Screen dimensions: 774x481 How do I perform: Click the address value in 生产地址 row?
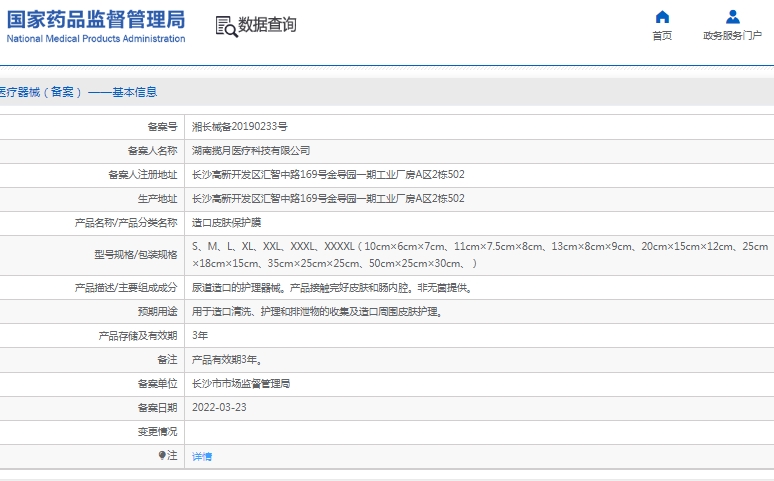[x=328, y=199]
